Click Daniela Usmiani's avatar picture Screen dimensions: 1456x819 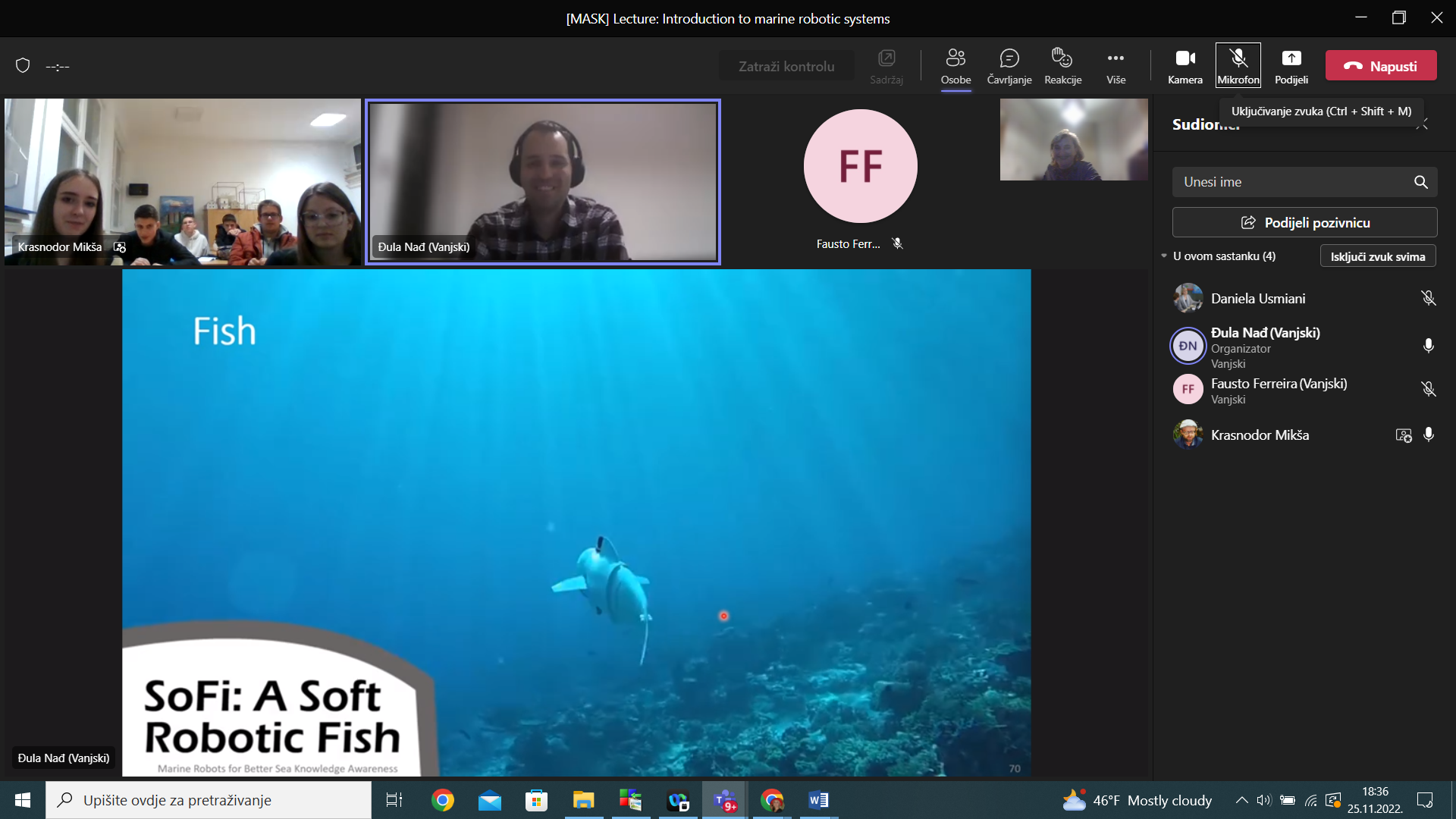(x=1188, y=298)
